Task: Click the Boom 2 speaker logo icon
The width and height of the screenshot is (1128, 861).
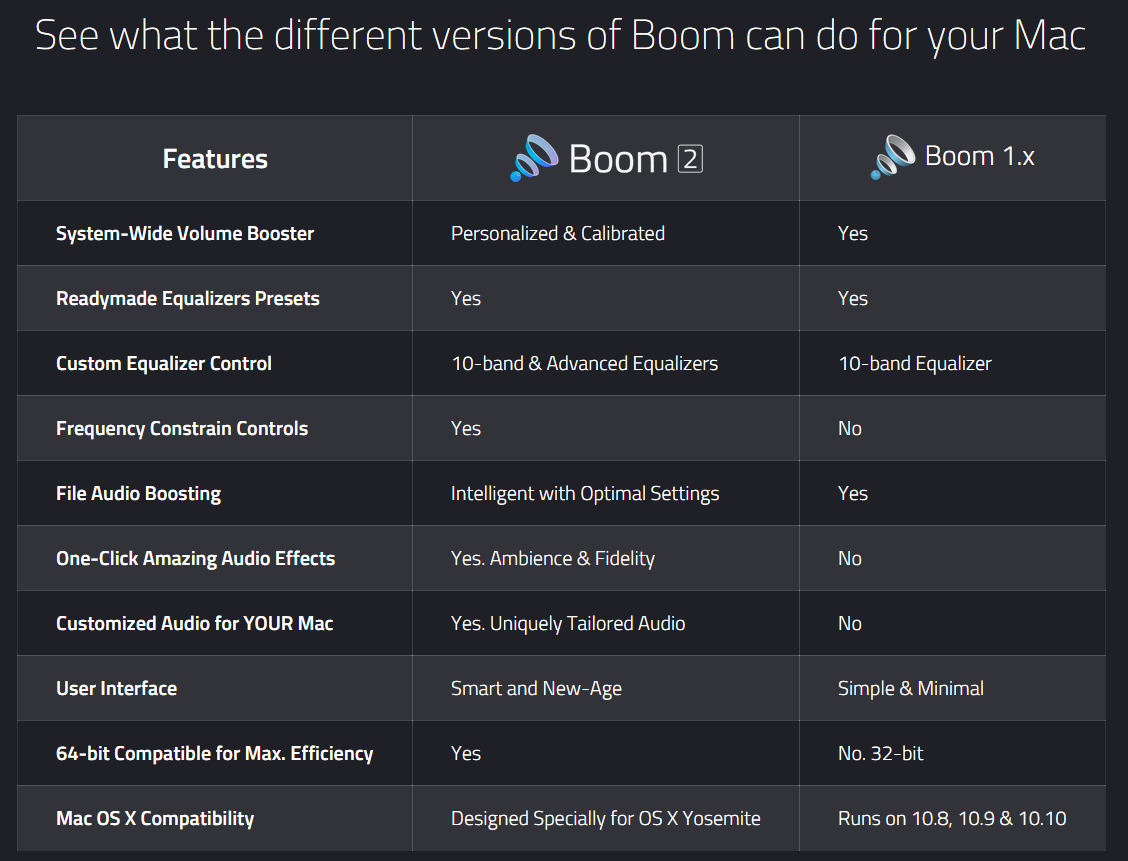Action: [534, 158]
